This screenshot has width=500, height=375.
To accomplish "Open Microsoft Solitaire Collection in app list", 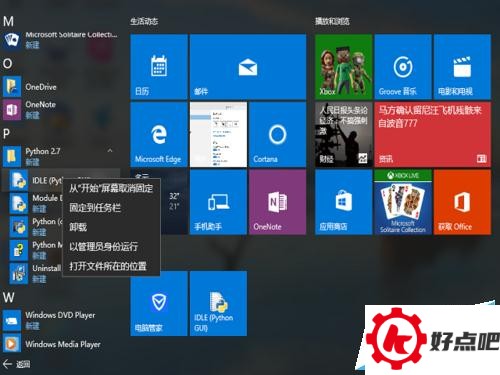I will coord(60,39).
